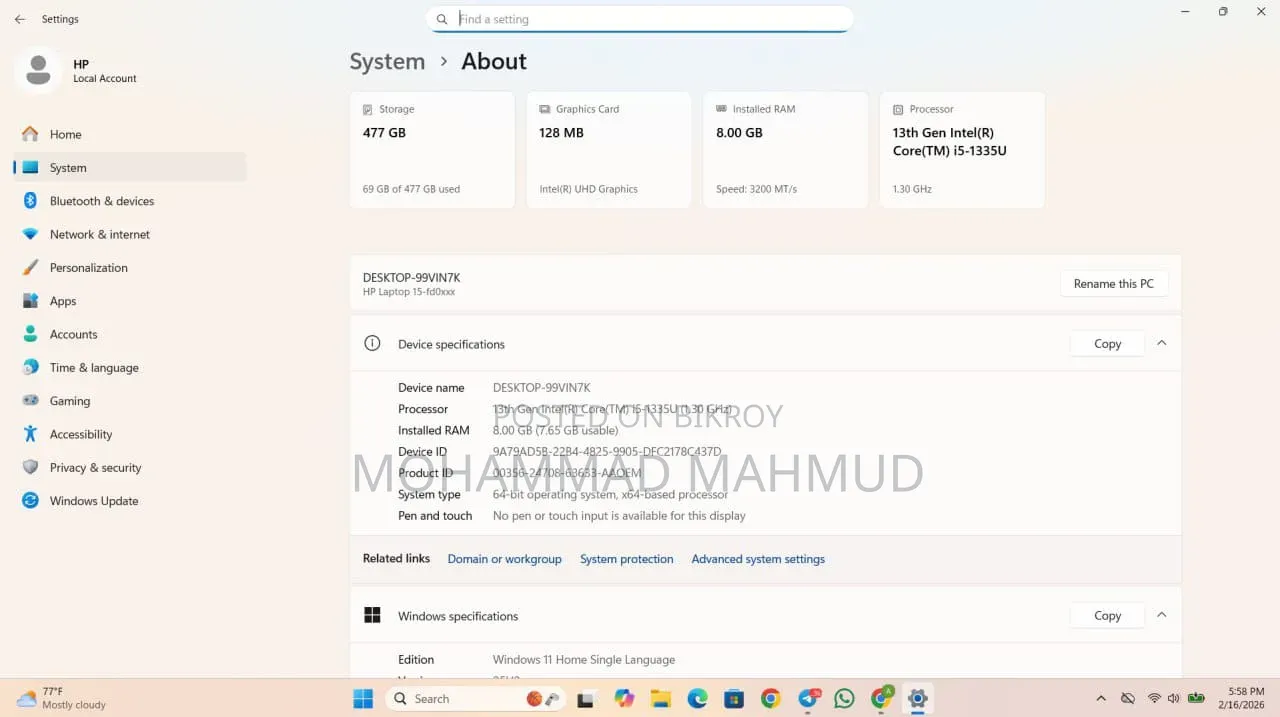
Task: Click Rename this PC button
Action: pyautogui.click(x=1114, y=284)
